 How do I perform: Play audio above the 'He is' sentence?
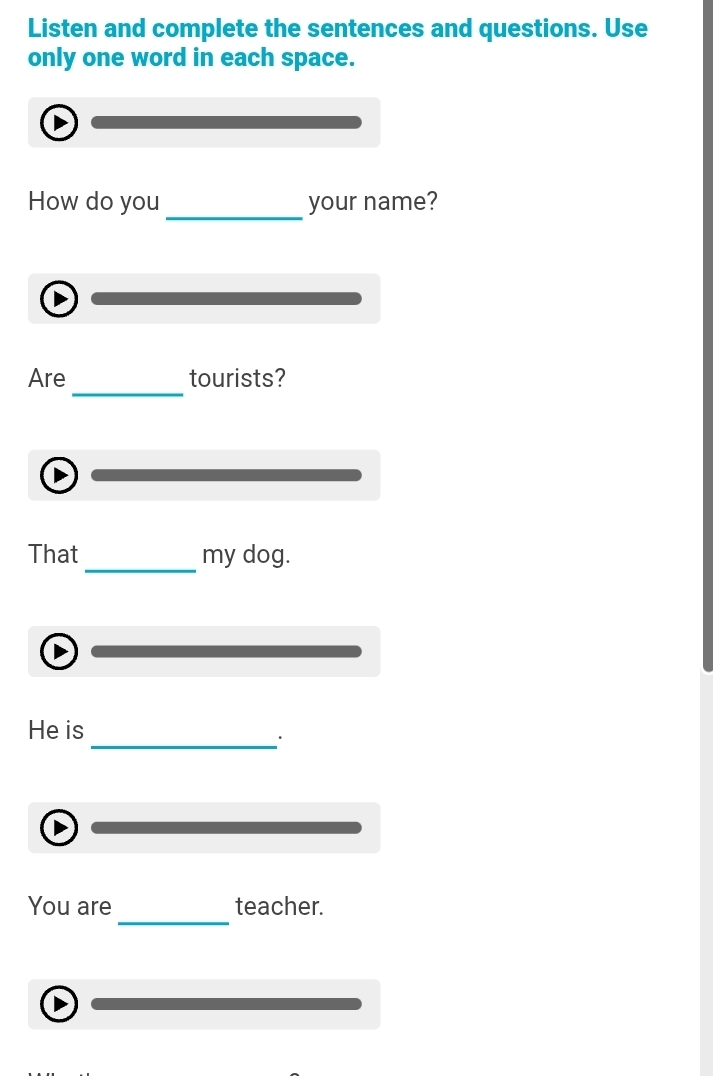point(59,652)
